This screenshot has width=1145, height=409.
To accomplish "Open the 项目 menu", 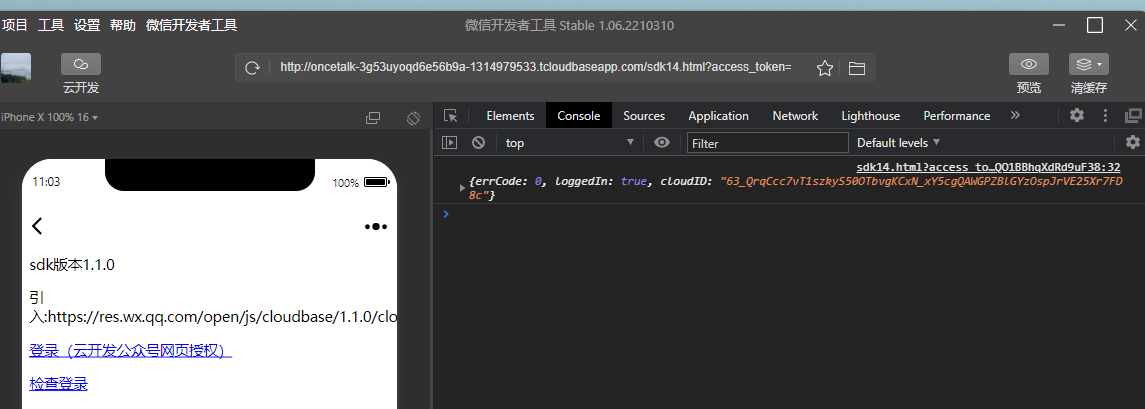I will pyautogui.click(x=15, y=26).
